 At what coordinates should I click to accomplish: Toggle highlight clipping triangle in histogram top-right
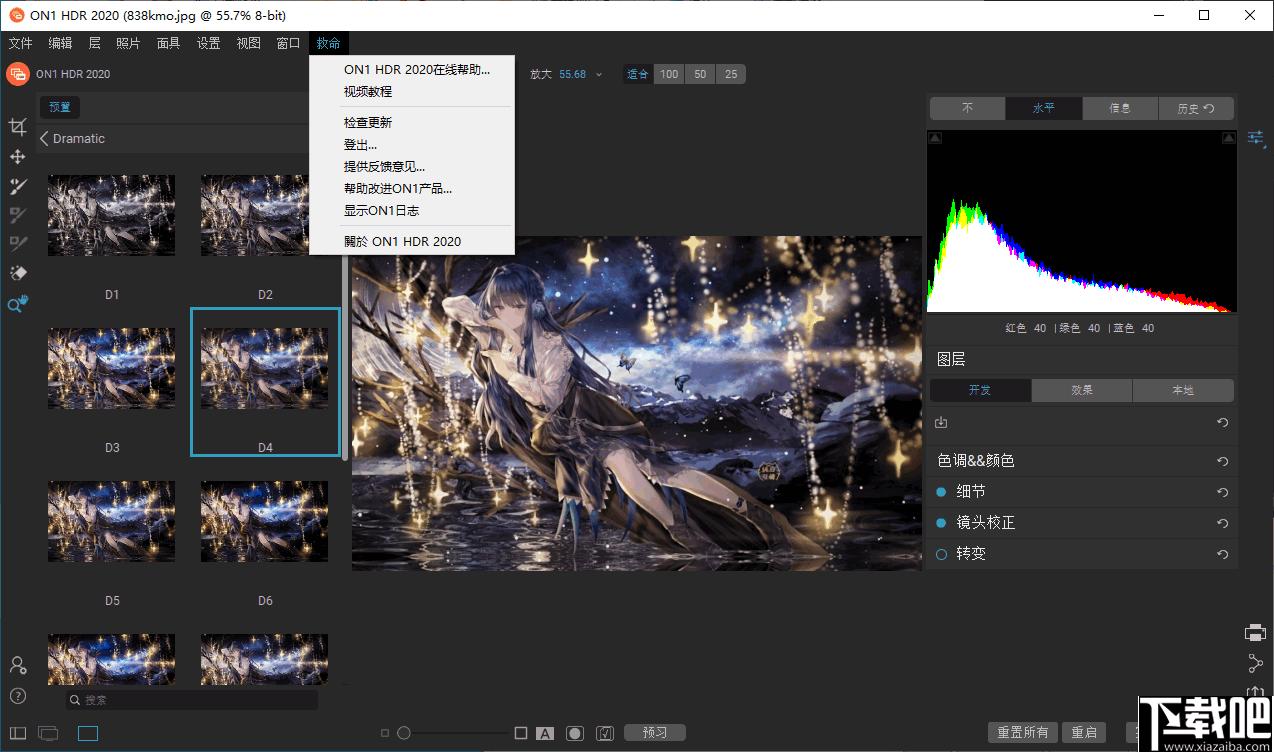[1230, 138]
